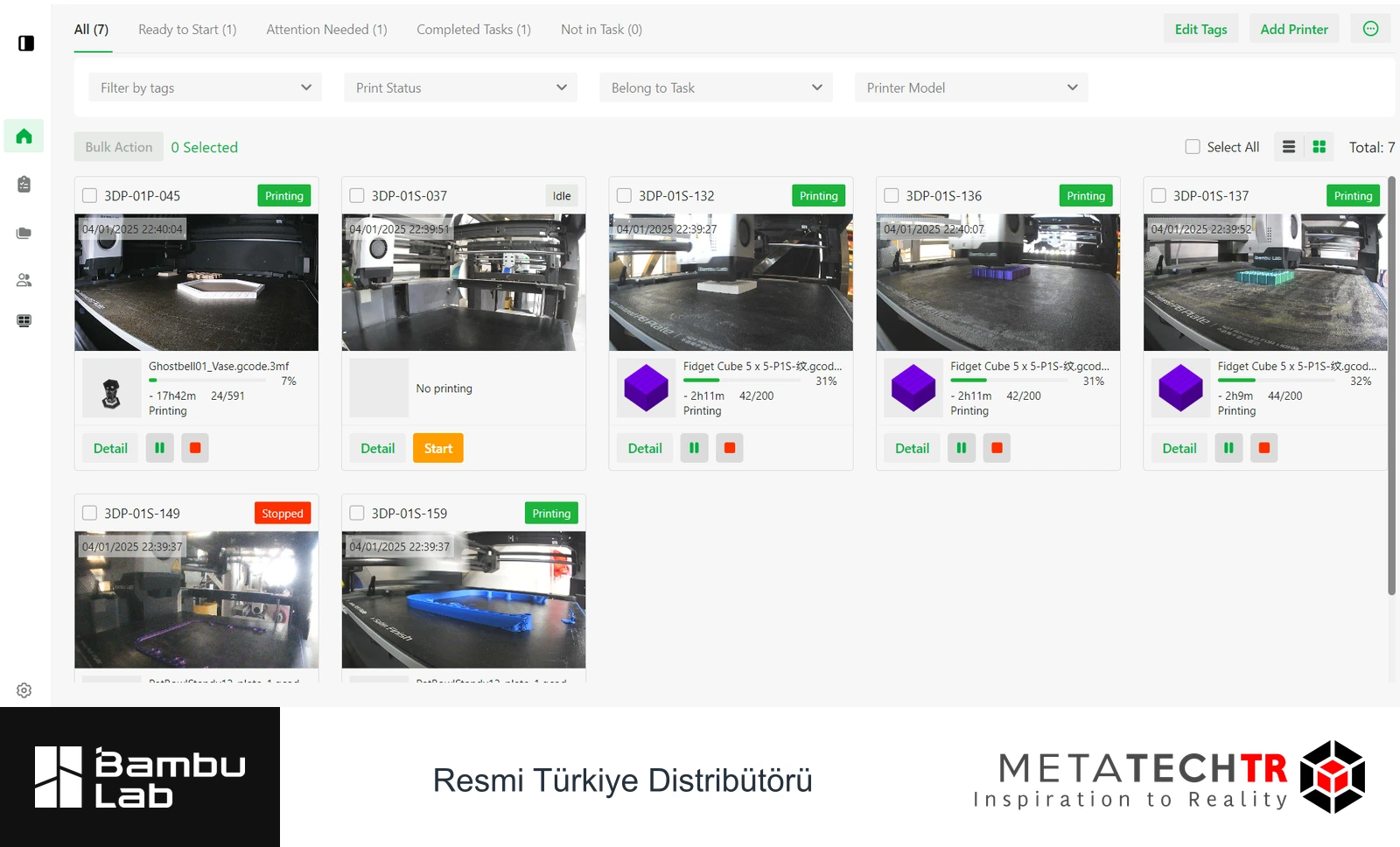Image resolution: width=1400 pixels, height=847 pixels.
Task: Stop print on 3DP-01P-045
Action: tap(195, 448)
